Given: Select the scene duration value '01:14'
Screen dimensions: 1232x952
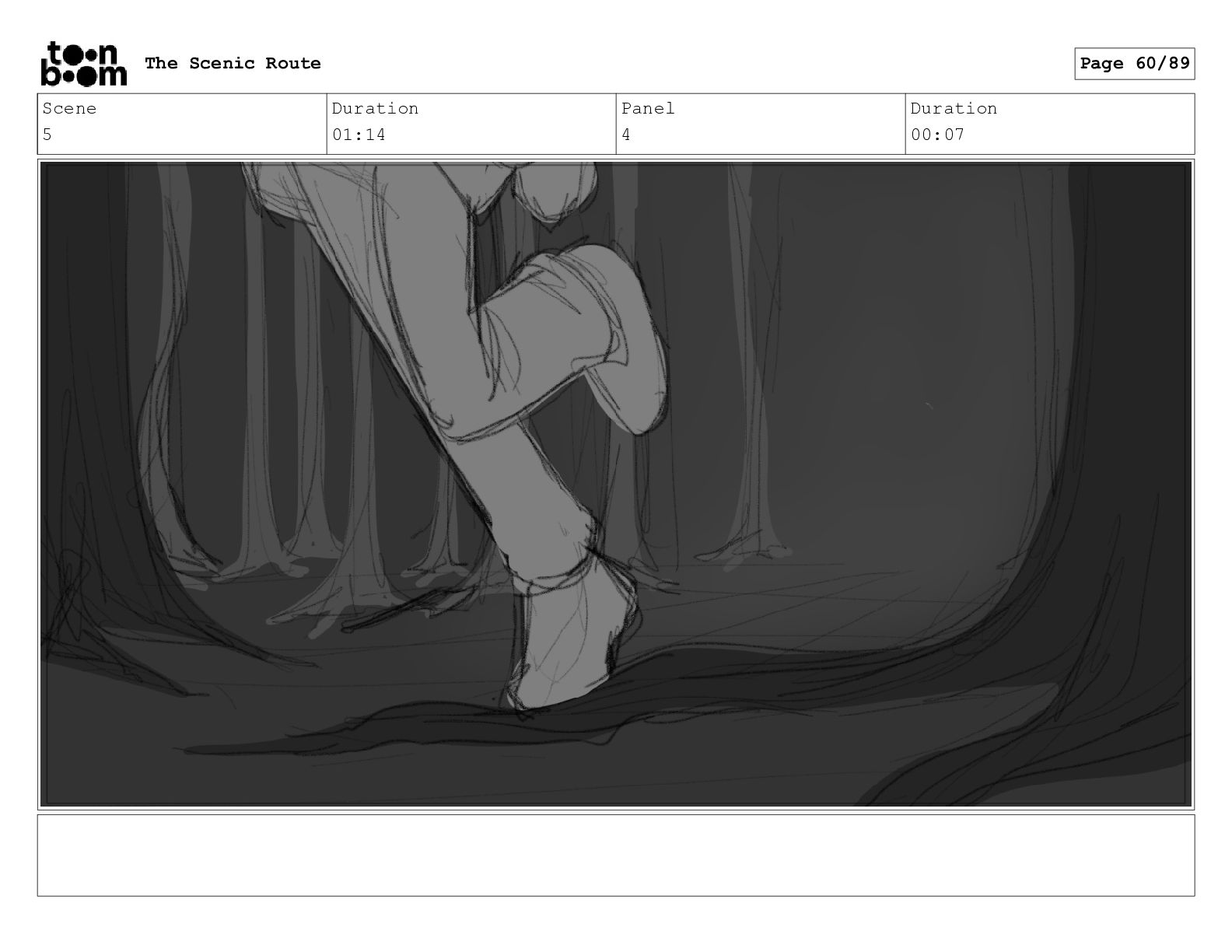Looking at the screenshot, I should (359, 135).
